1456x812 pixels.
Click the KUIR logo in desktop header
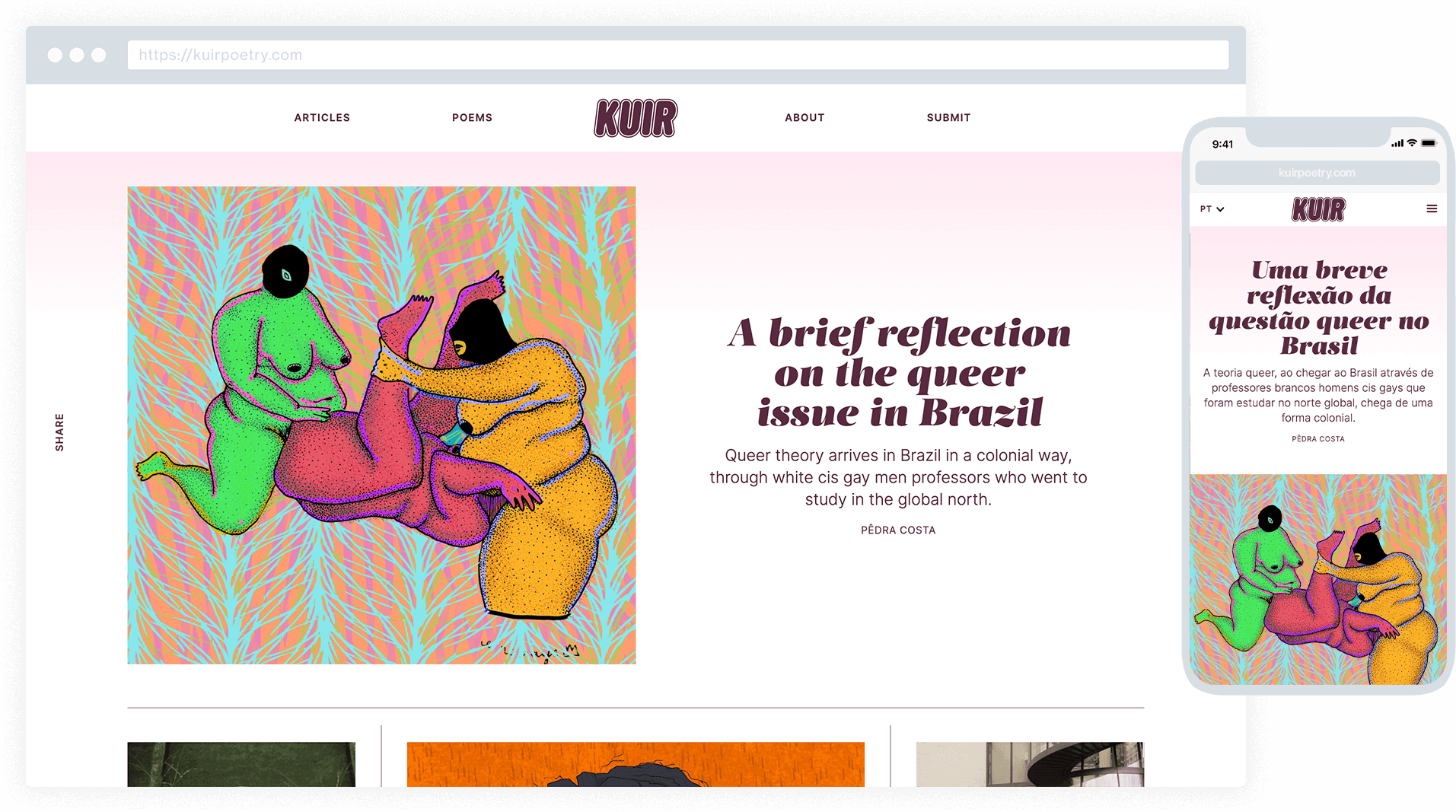click(635, 118)
